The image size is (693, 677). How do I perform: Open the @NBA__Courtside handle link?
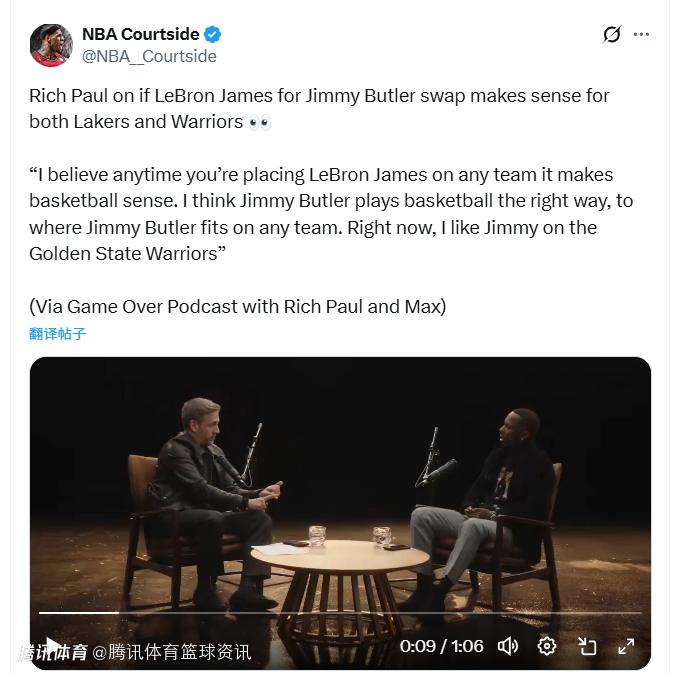tap(149, 56)
